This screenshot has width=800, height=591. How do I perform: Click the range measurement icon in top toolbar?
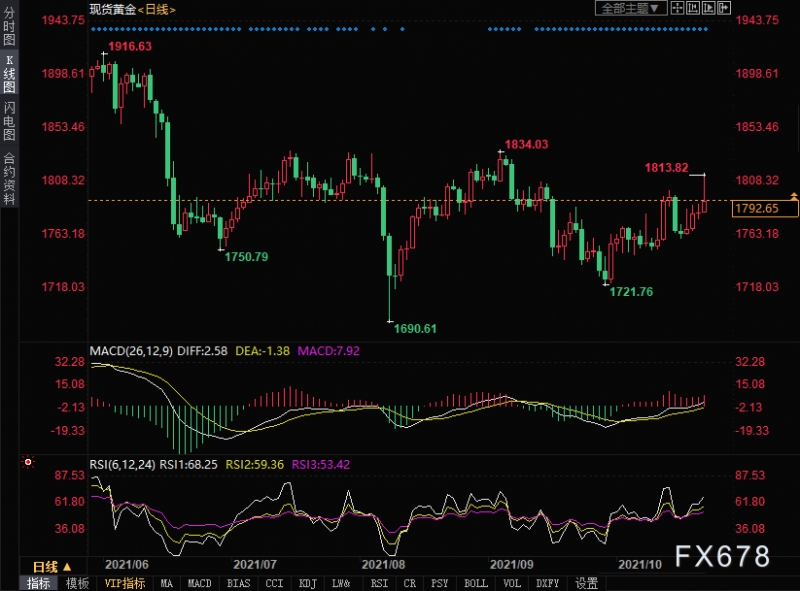693,8
